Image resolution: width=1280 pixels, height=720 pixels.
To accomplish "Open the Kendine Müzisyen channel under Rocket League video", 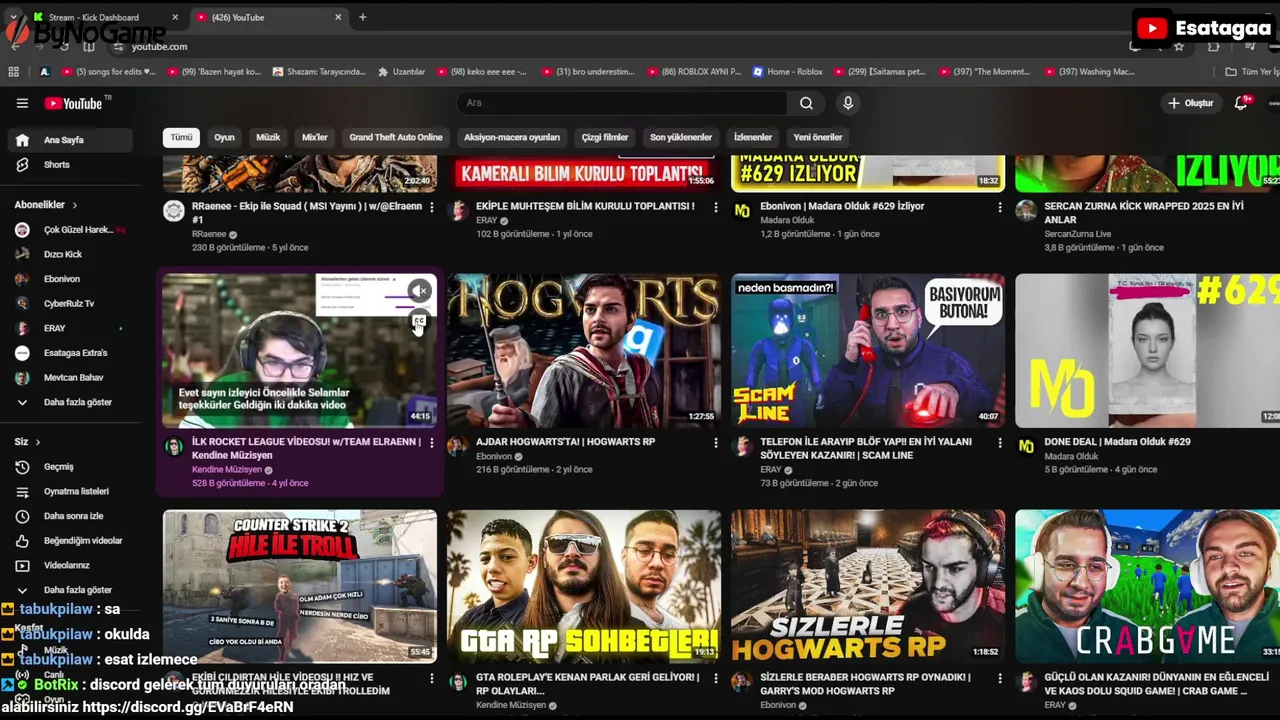I will tap(227, 469).
